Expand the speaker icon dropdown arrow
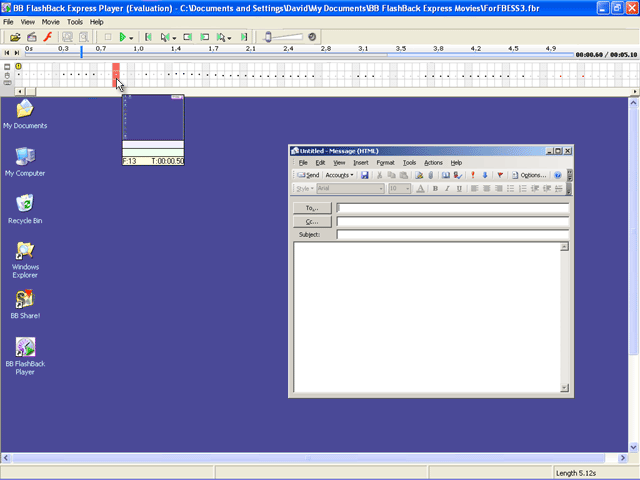The height and width of the screenshot is (480, 640). click(174, 38)
